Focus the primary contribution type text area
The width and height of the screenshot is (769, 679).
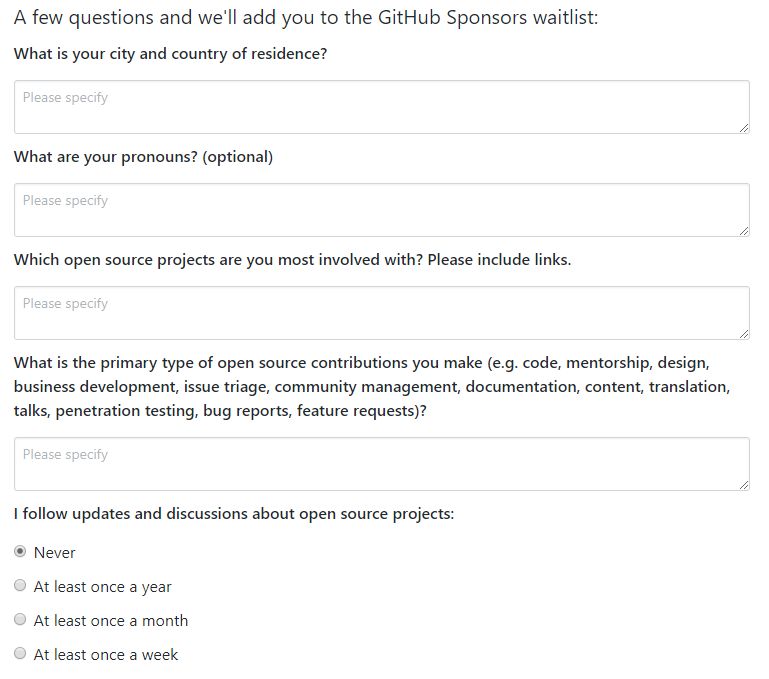[382, 464]
